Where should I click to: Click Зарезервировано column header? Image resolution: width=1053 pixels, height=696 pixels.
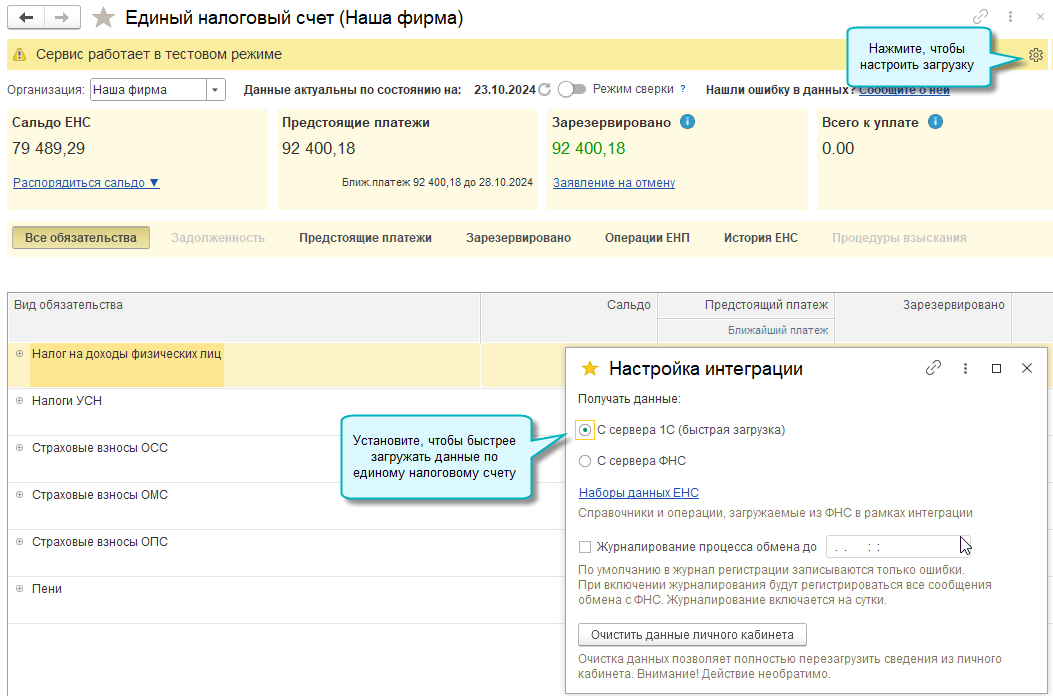coord(923,317)
